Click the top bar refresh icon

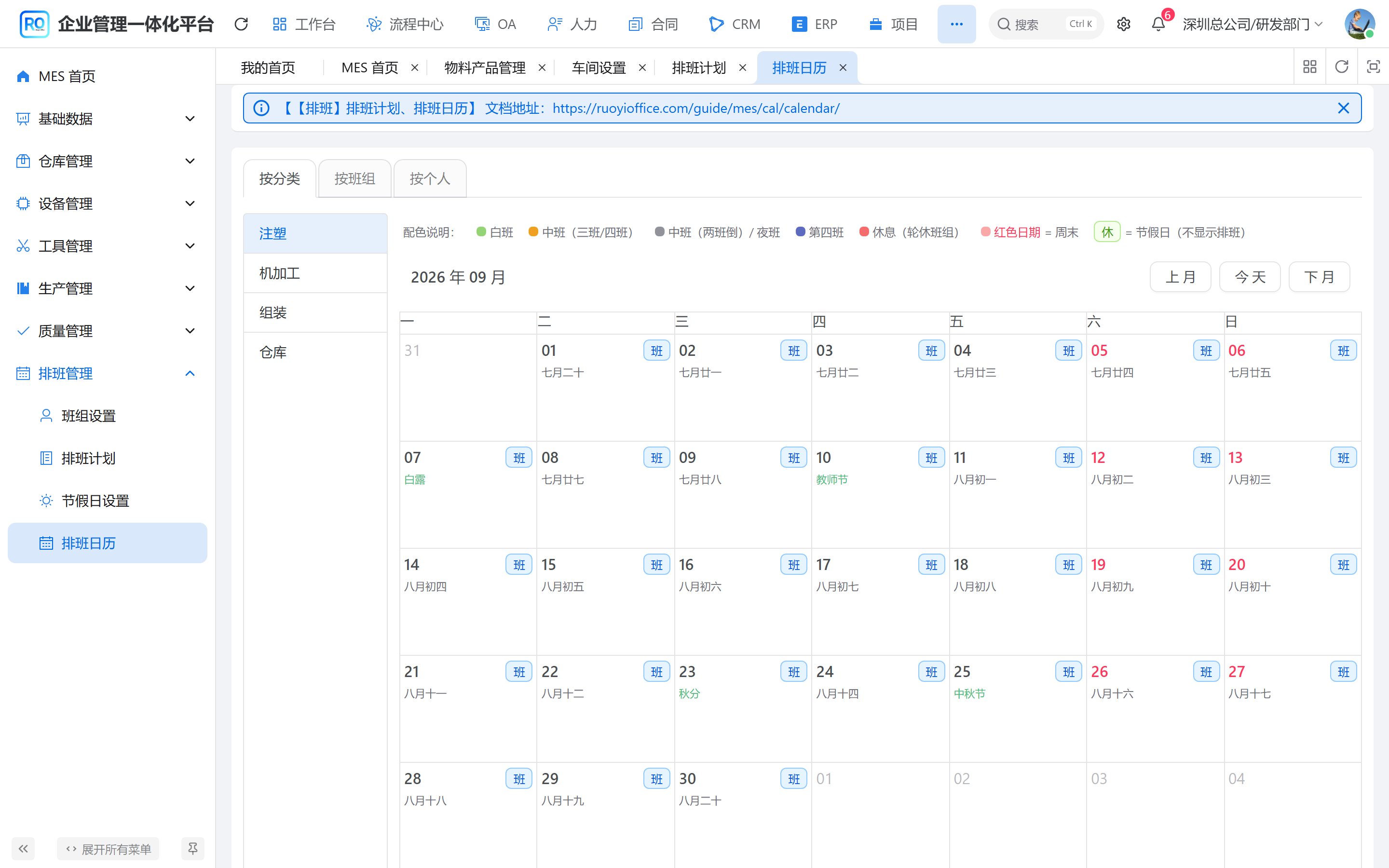(x=241, y=24)
